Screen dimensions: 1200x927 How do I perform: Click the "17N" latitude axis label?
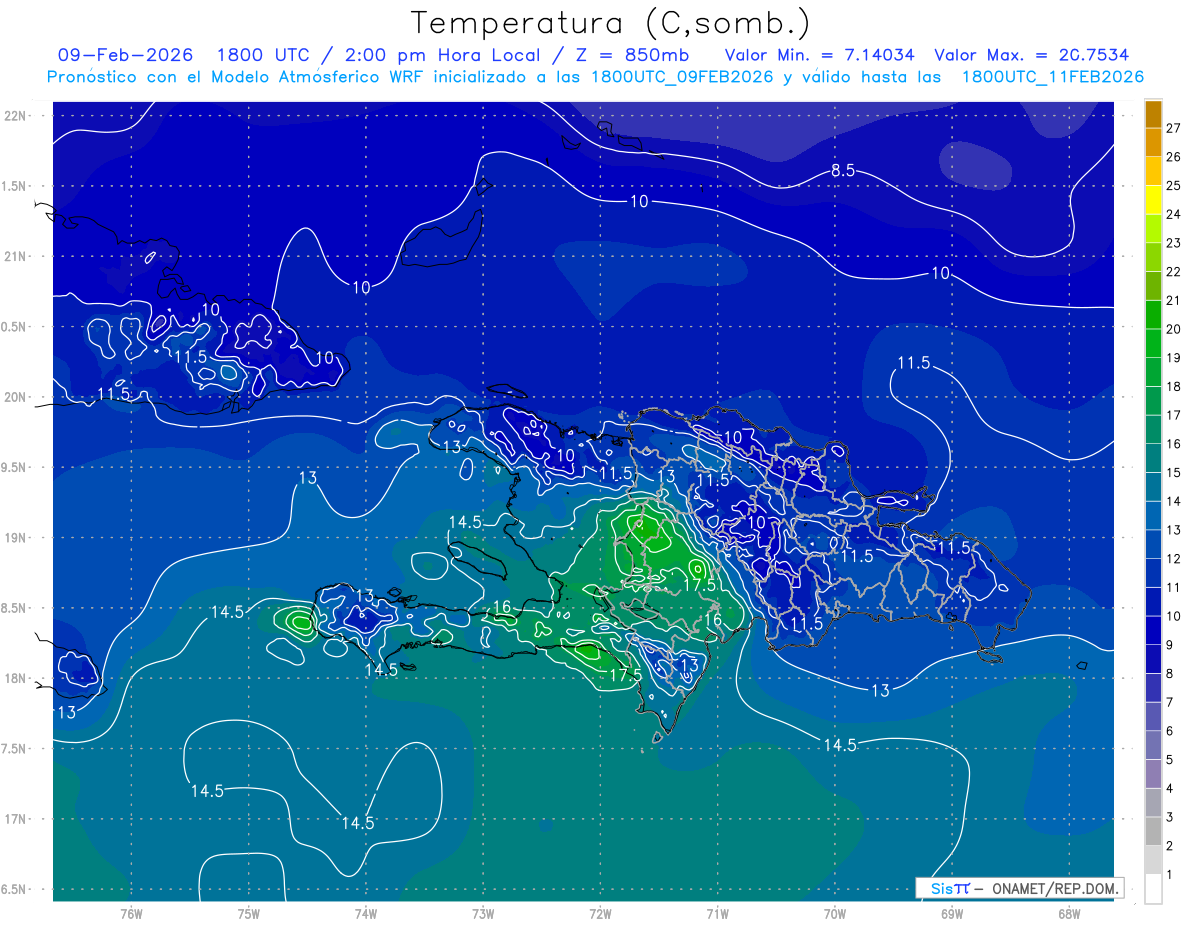(x=16, y=820)
